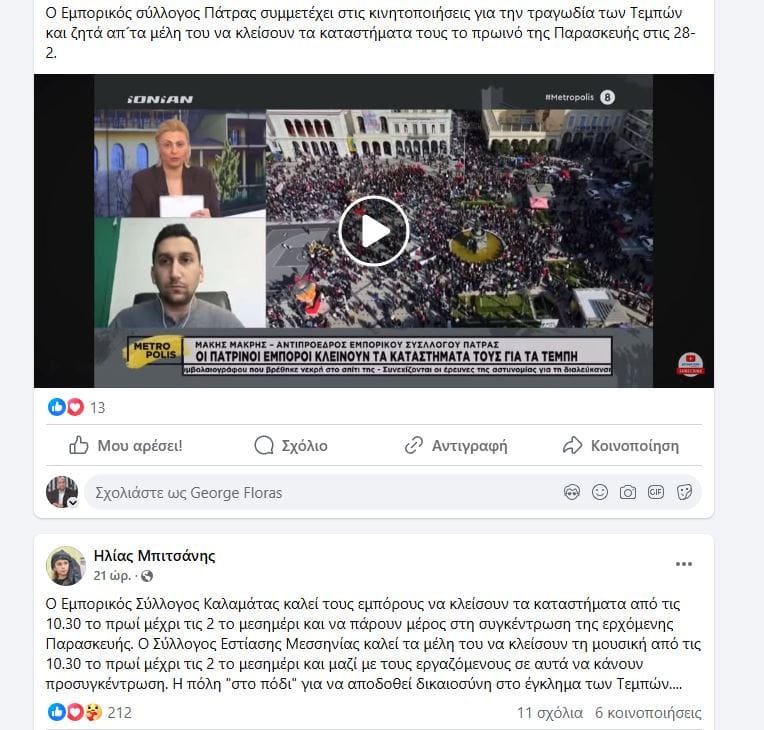Click the Κοινοποίηση share button
The image size is (764, 730).
621,445
